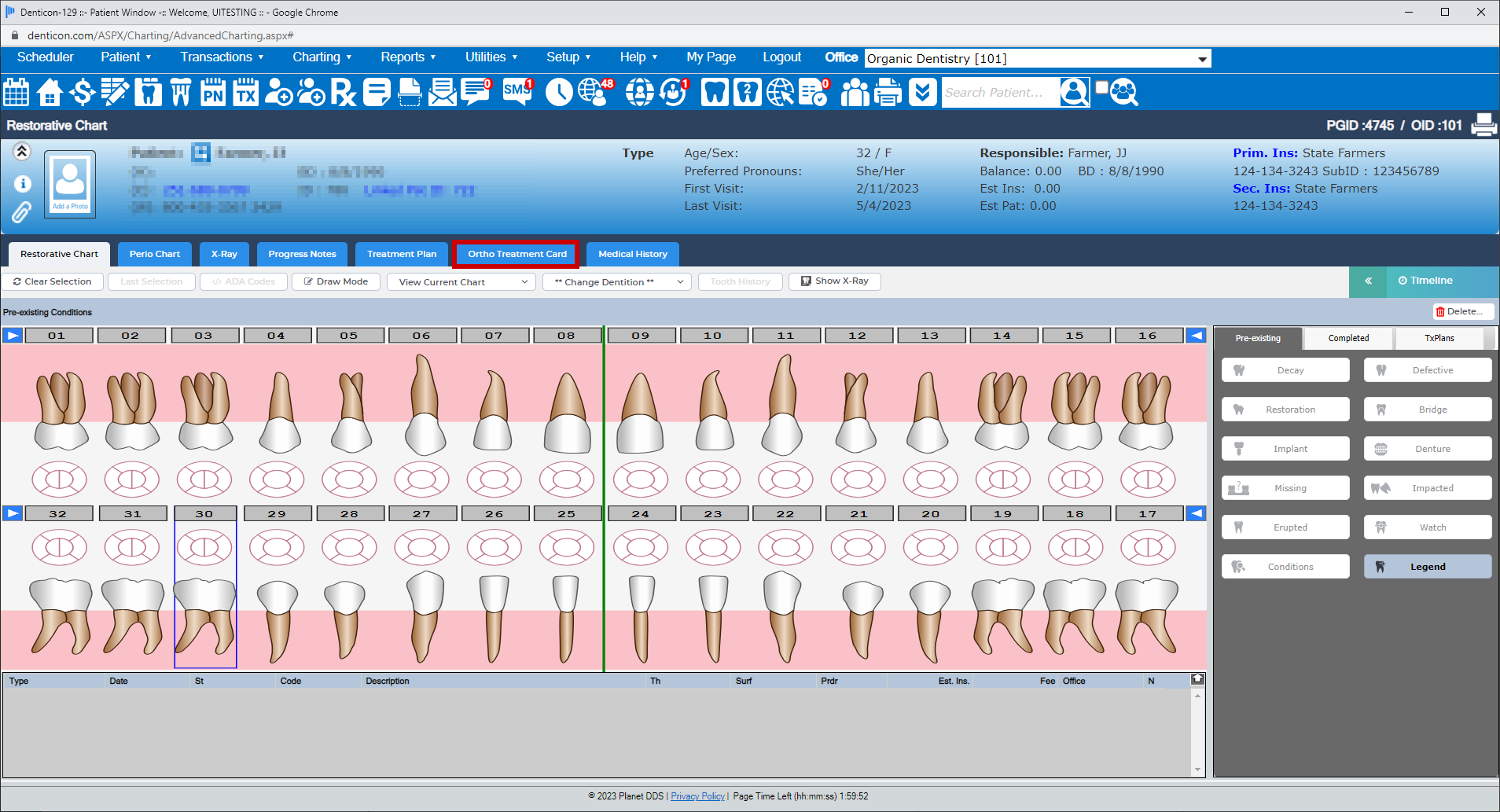Click the PN progress notes icon
Viewport: 1500px width, 812px height.
click(212, 92)
